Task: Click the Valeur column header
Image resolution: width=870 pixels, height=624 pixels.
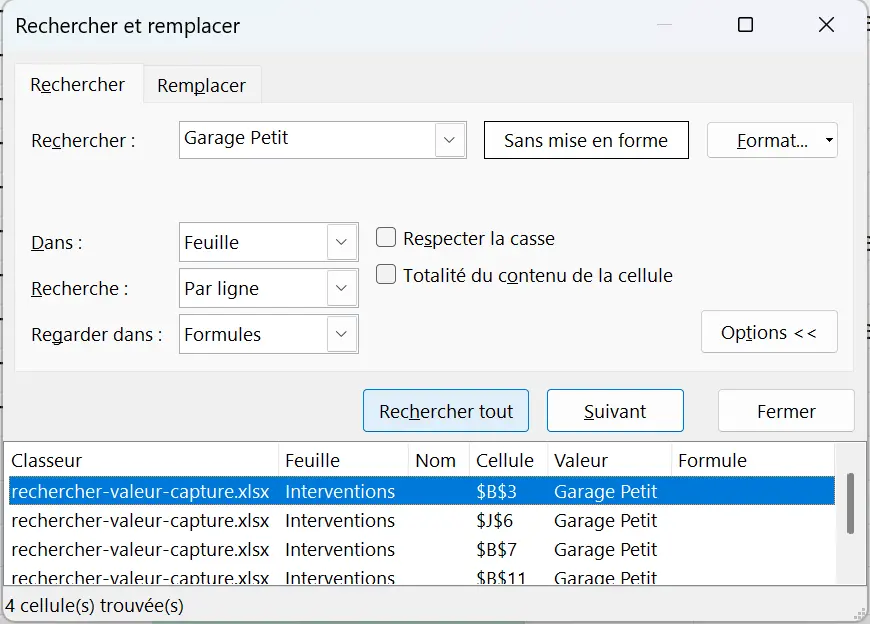Action: pos(609,460)
